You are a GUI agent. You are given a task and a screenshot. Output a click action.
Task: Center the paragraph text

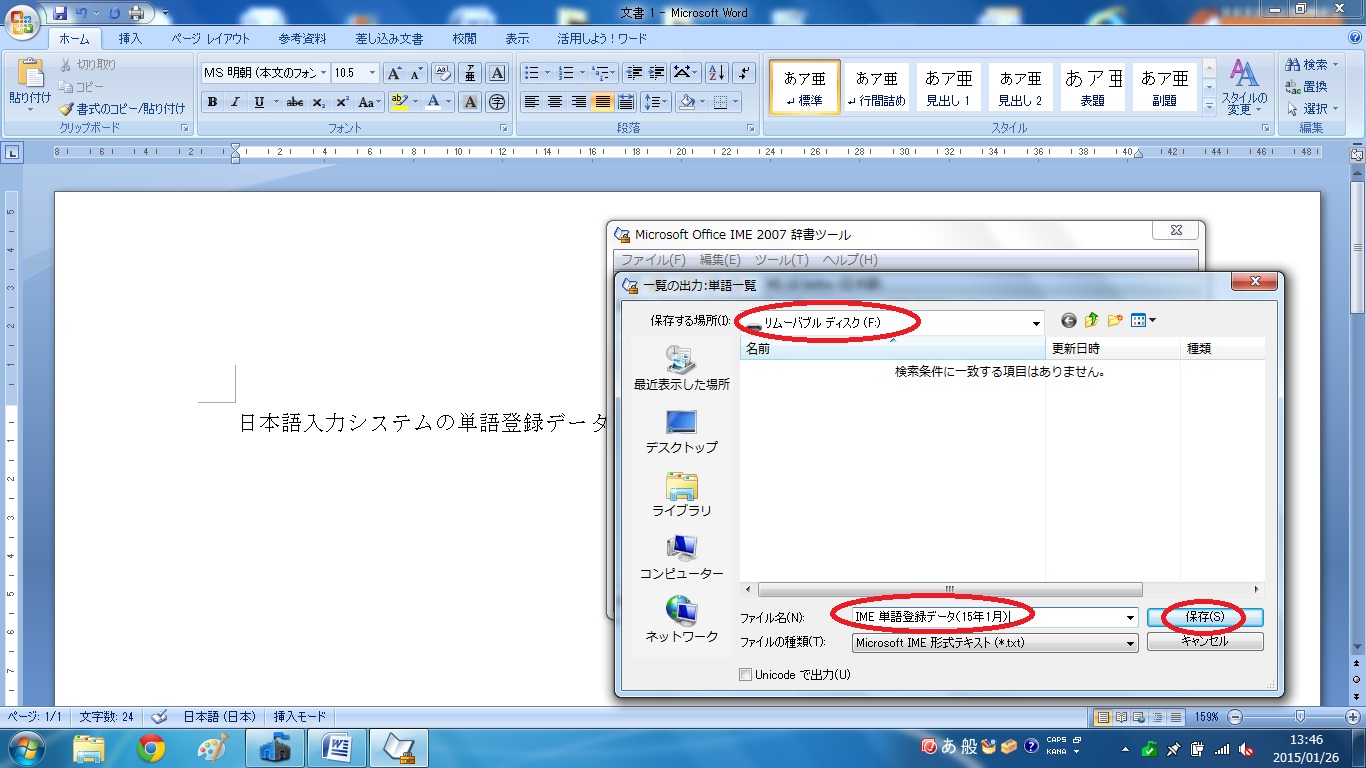(x=555, y=102)
